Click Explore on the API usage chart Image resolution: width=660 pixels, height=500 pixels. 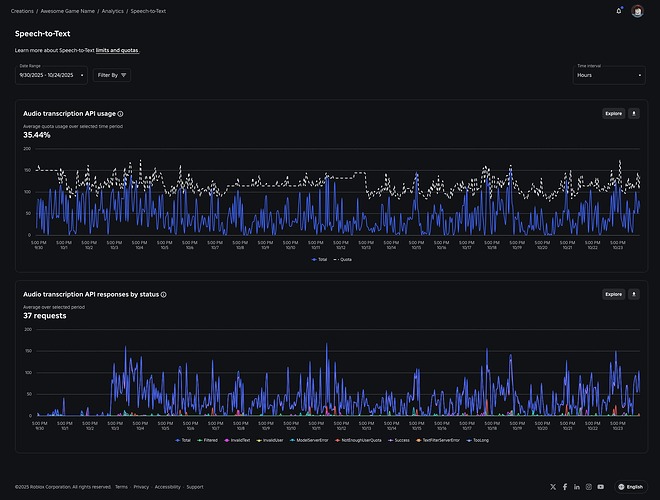coord(613,114)
